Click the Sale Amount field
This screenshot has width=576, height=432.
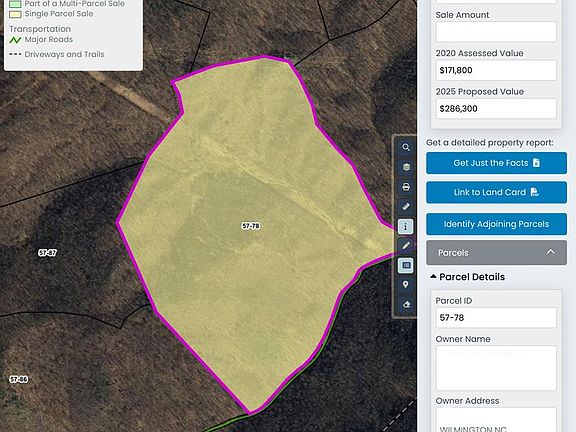pyautogui.click(x=496, y=32)
